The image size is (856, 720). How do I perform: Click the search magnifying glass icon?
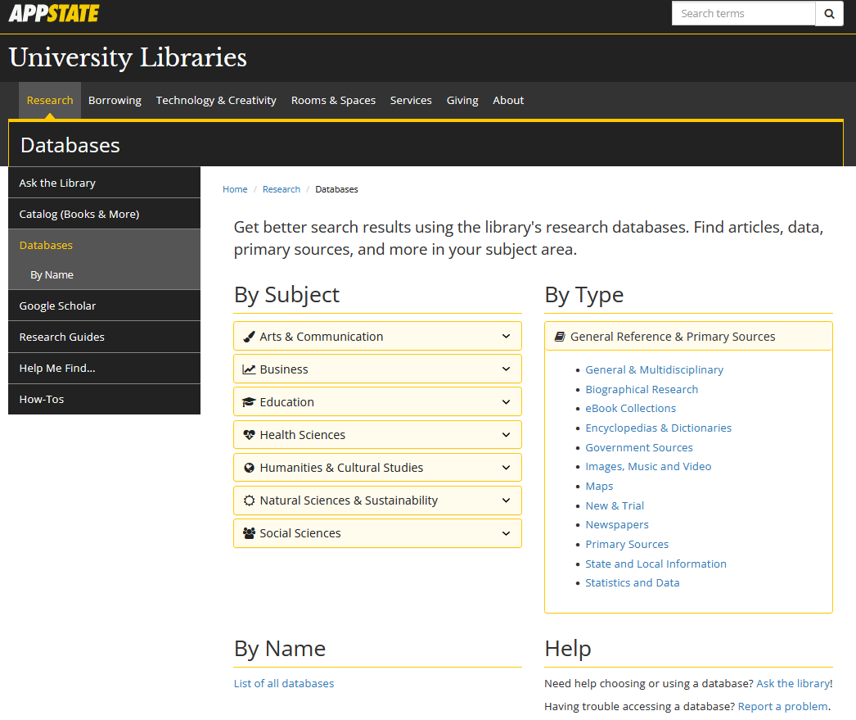pos(829,14)
